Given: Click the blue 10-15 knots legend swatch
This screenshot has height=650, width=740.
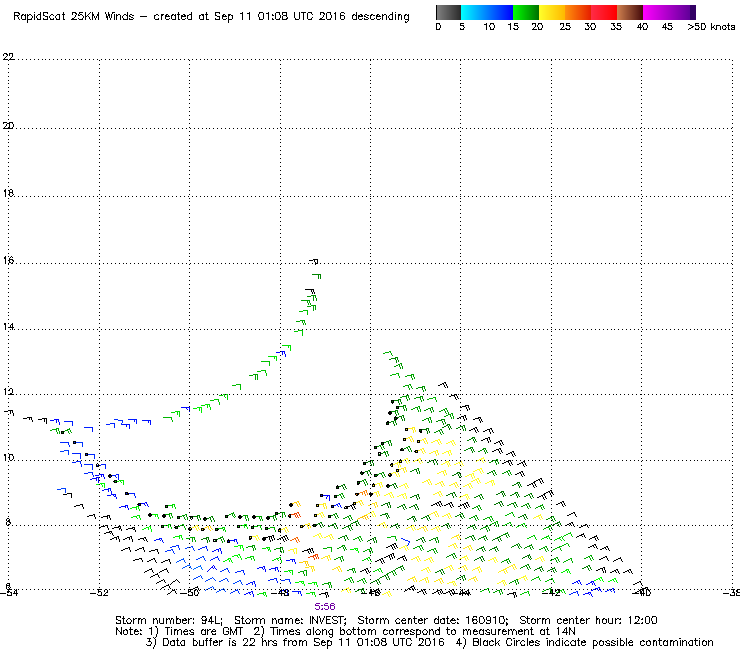Looking at the screenshot, I should point(500,12).
